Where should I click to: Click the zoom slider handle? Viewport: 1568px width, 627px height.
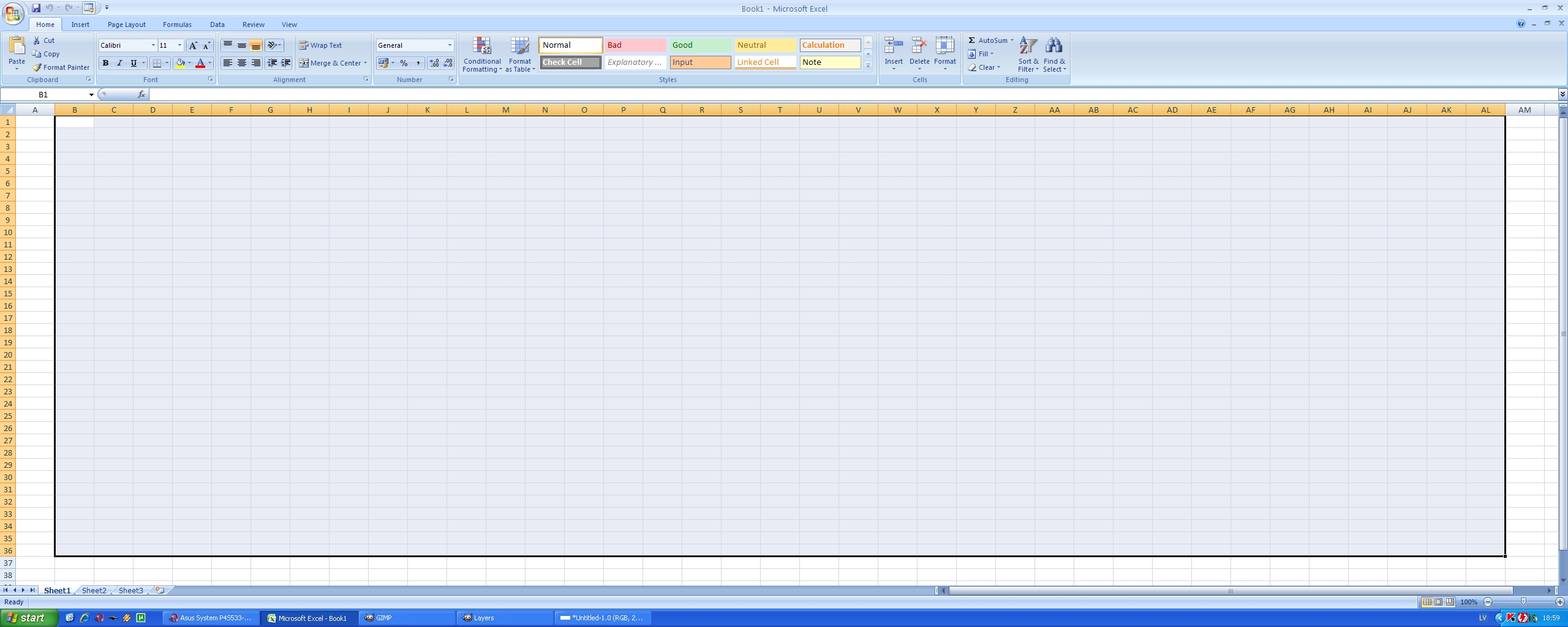(1523, 602)
